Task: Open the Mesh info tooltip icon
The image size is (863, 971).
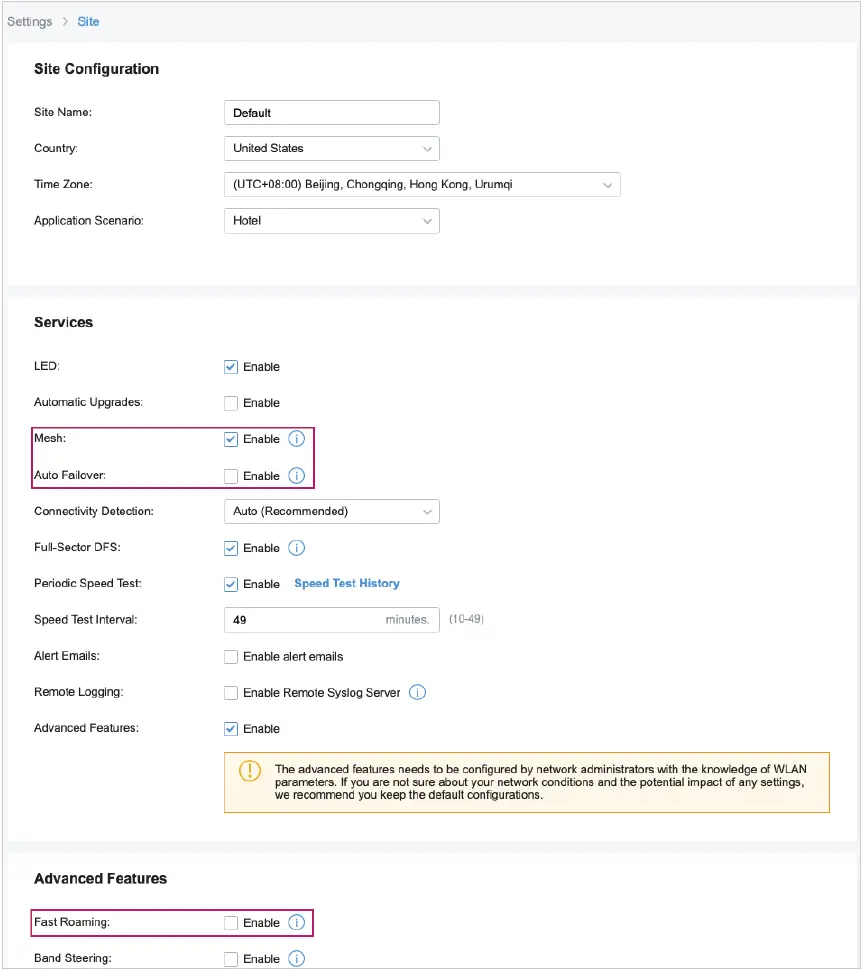Action: 297,438
